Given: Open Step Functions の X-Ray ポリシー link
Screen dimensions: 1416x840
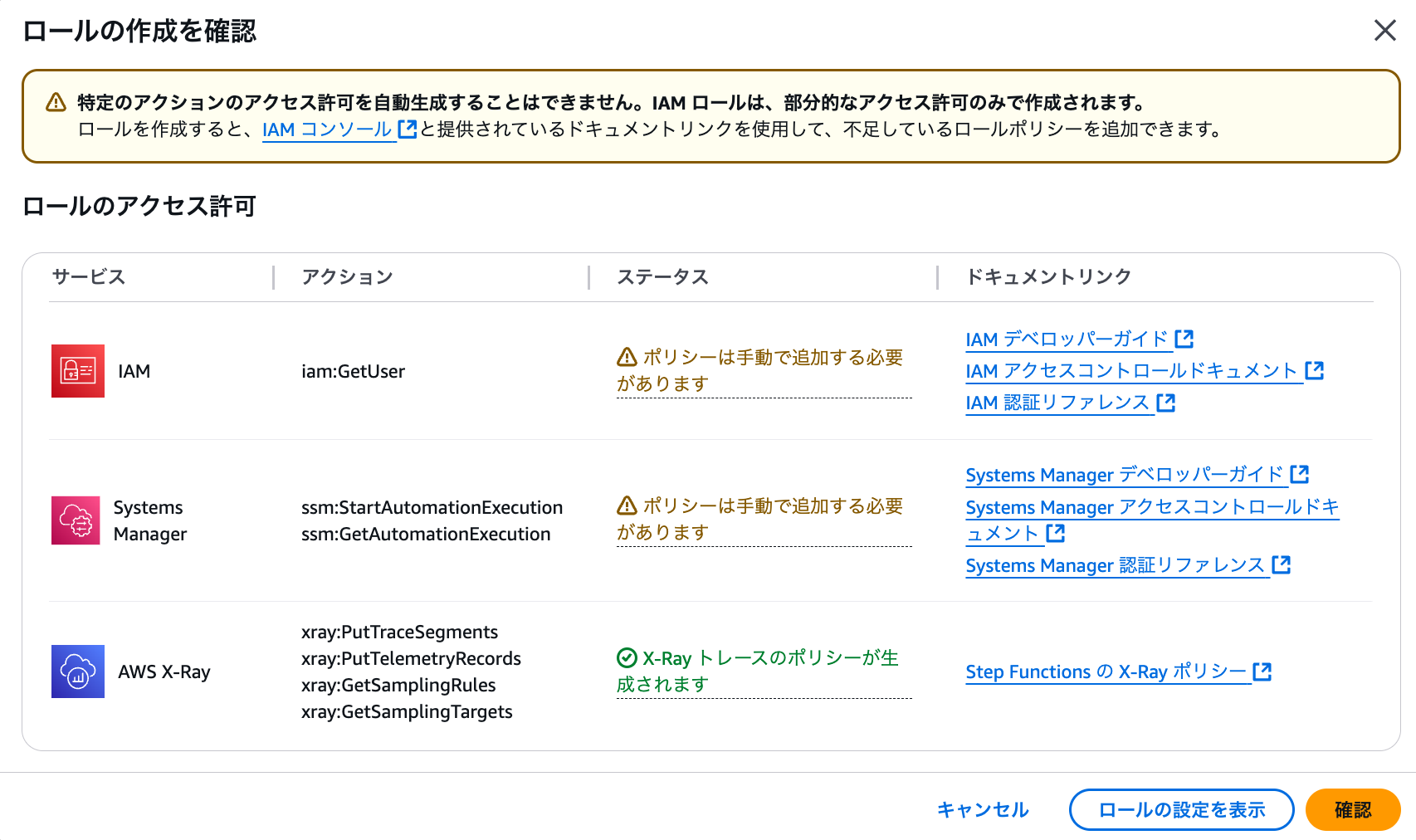Looking at the screenshot, I should [x=1106, y=672].
